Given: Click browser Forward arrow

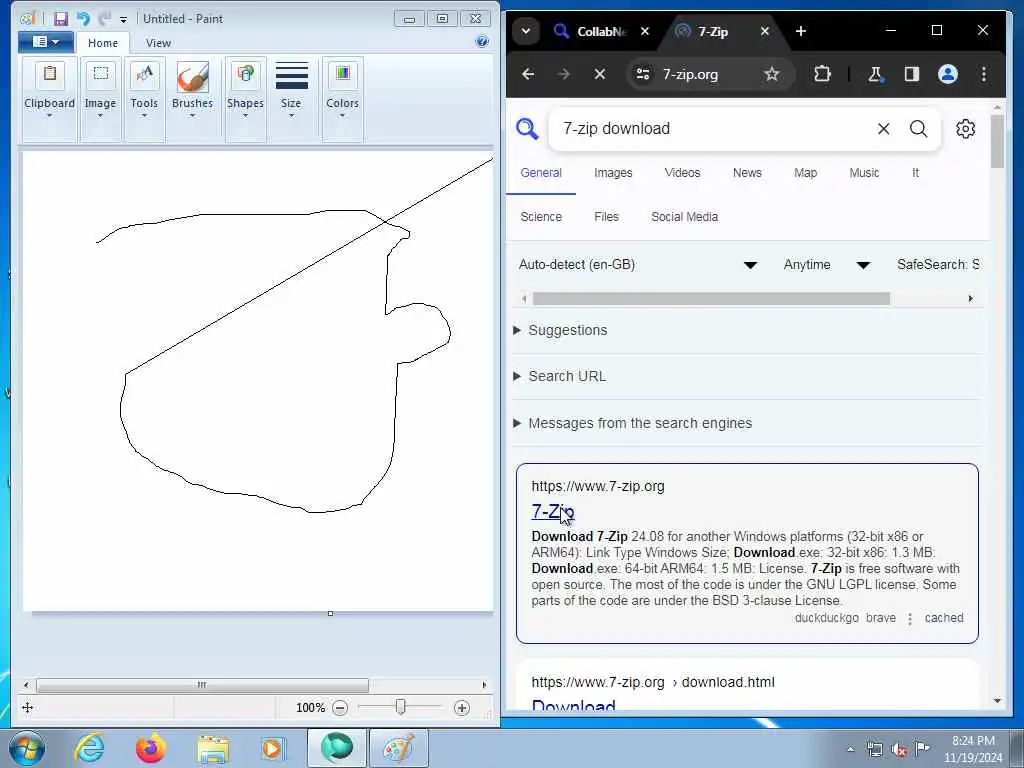Looking at the screenshot, I should point(564,74).
